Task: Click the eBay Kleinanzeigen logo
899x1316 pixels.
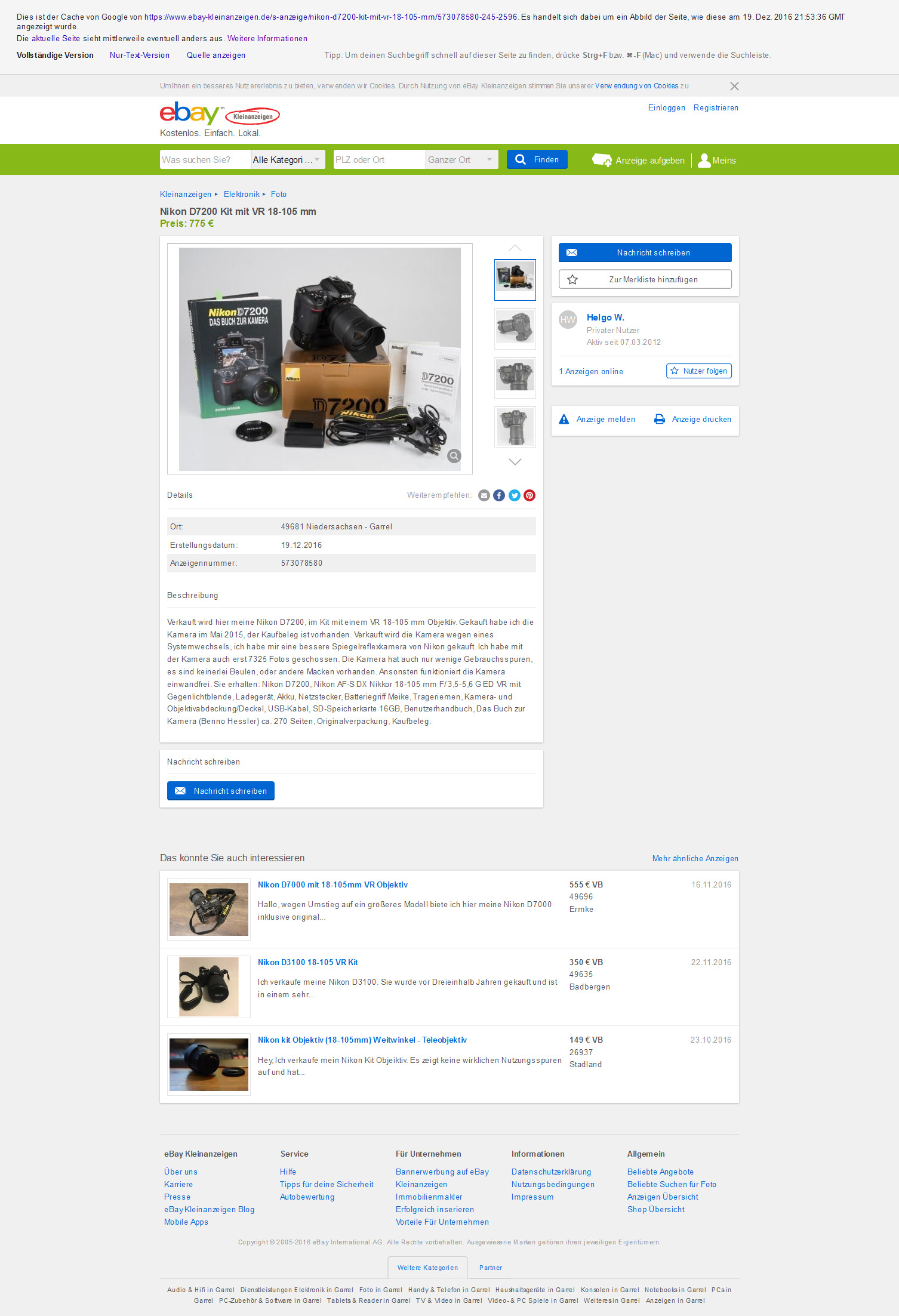Action: point(220,113)
